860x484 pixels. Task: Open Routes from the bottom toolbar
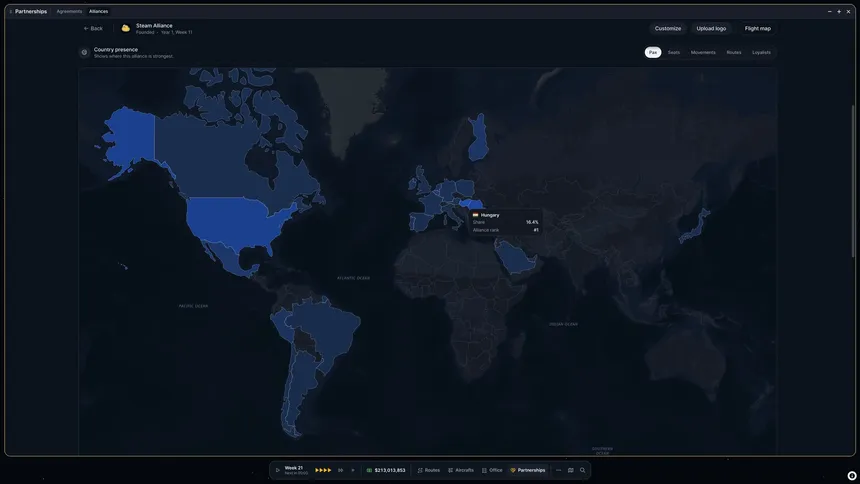click(x=428, y=470)
